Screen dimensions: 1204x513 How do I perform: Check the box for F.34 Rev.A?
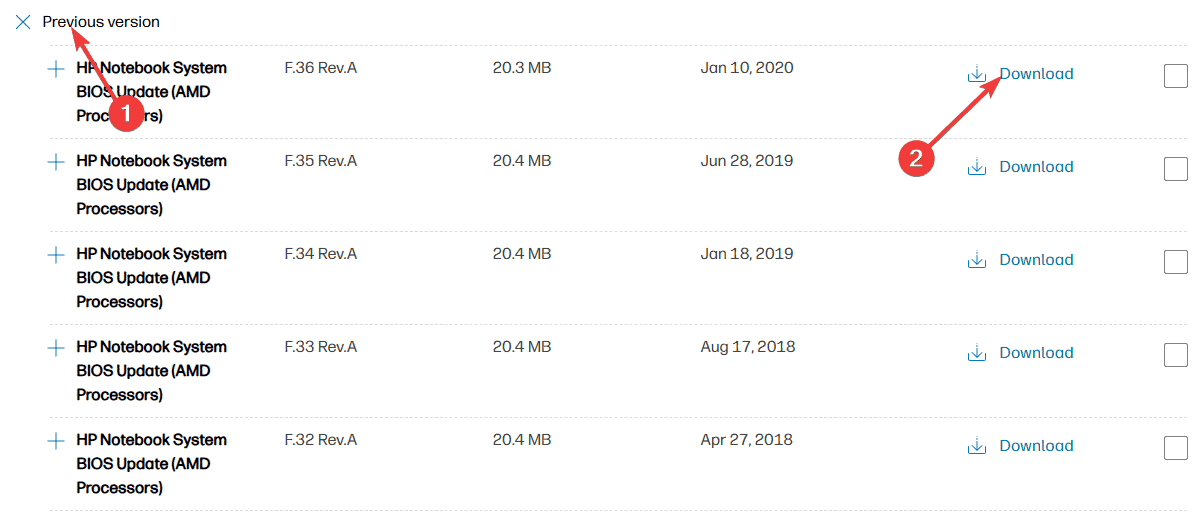(1176, 262)
